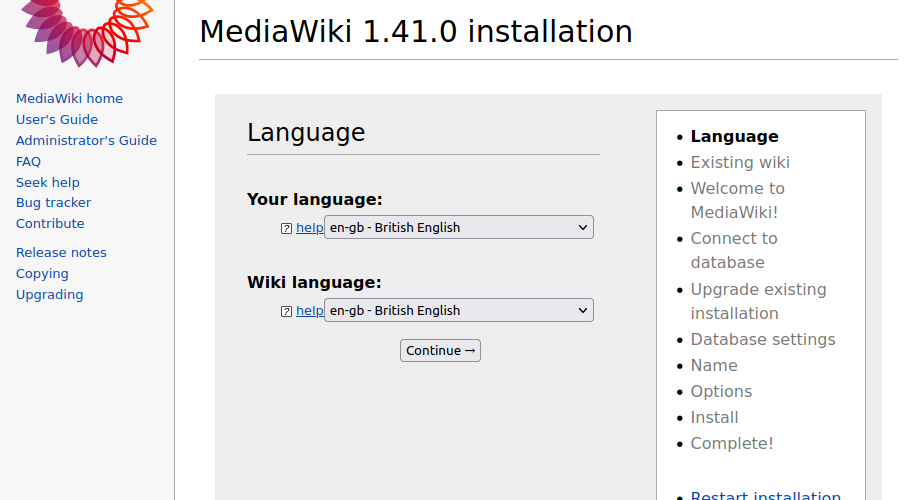Click Connect to database step text
The height and width of the screenshot is (500, 918).
734,251
